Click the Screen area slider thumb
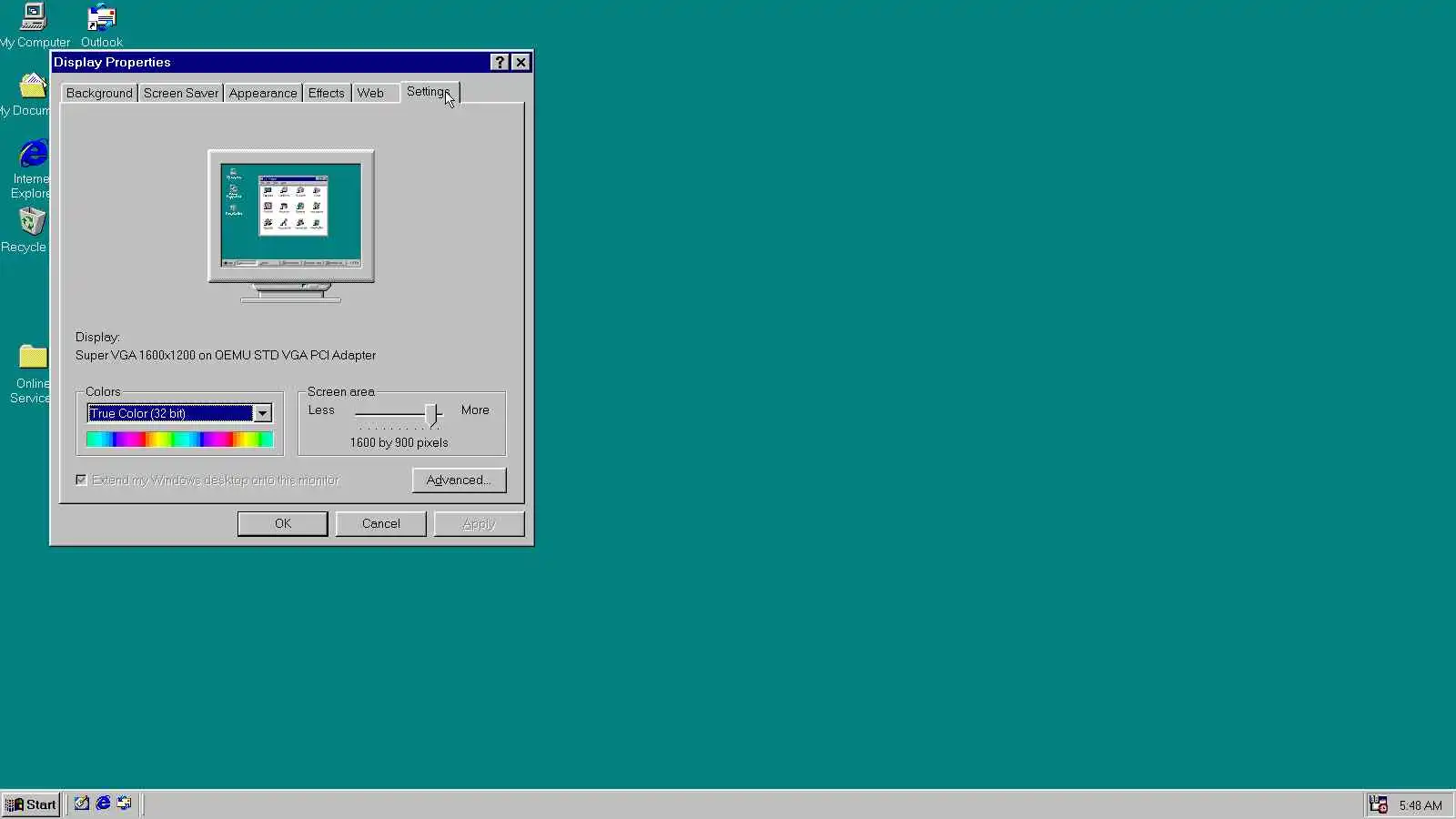The height and width of the screenshot is (819, 1456). click(431, 416)
